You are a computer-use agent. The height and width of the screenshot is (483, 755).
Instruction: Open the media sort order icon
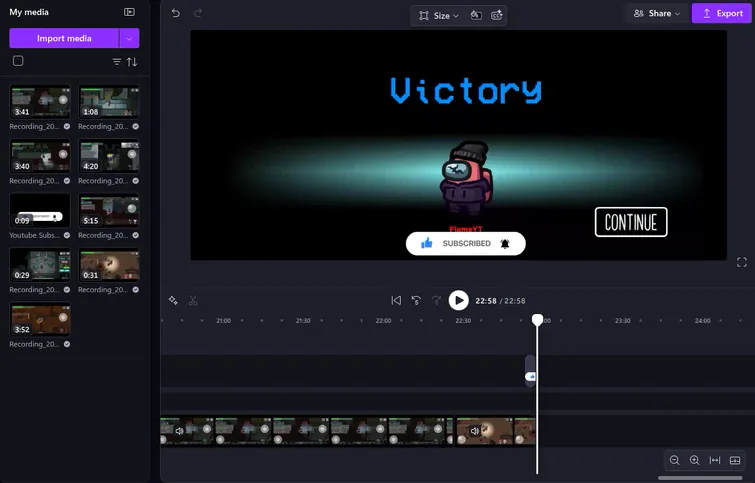132,62
